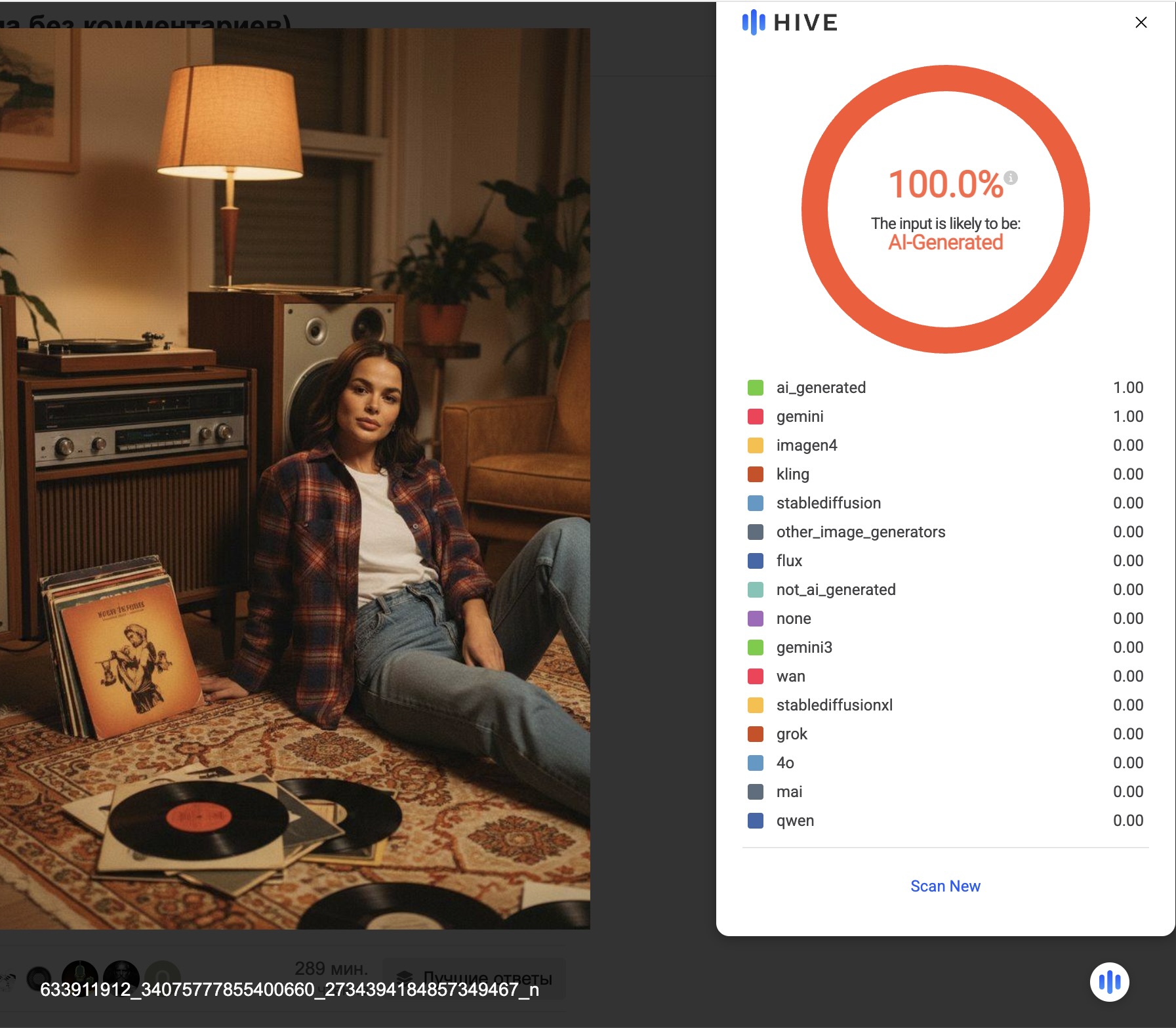Click the info icon beside 100.0%
Image resolution: width=1176 pixels, height=1028 pixels.
pos(1011,177)
